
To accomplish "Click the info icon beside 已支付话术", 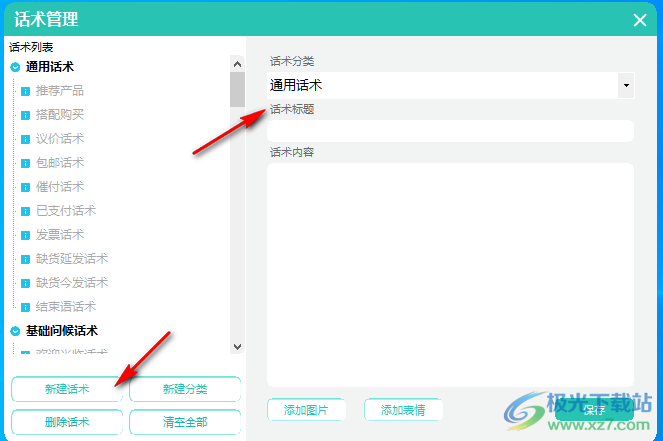I will (x=25, y=211).
